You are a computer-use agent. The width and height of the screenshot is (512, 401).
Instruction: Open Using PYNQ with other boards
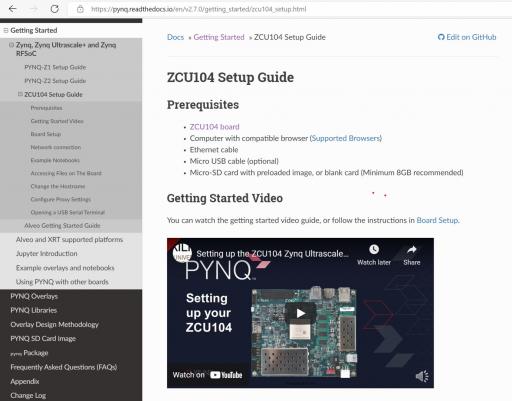click(x=62, y=282)
